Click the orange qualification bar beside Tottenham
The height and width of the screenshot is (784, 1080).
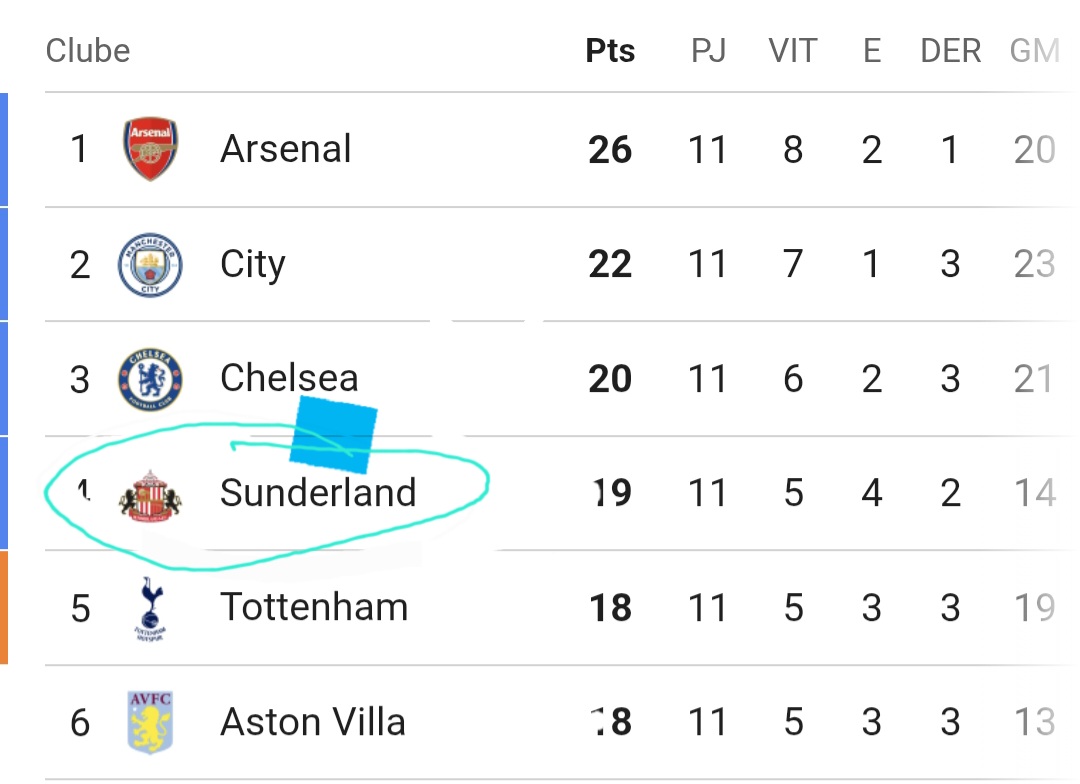pos(4,608)
